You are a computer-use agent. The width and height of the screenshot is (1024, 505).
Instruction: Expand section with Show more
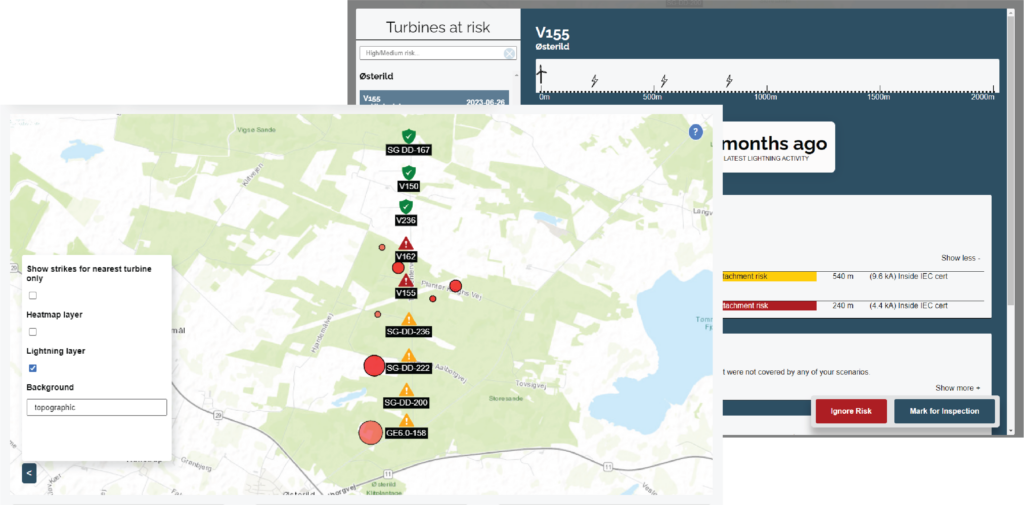pyautogui.click(x=957, y=388)
